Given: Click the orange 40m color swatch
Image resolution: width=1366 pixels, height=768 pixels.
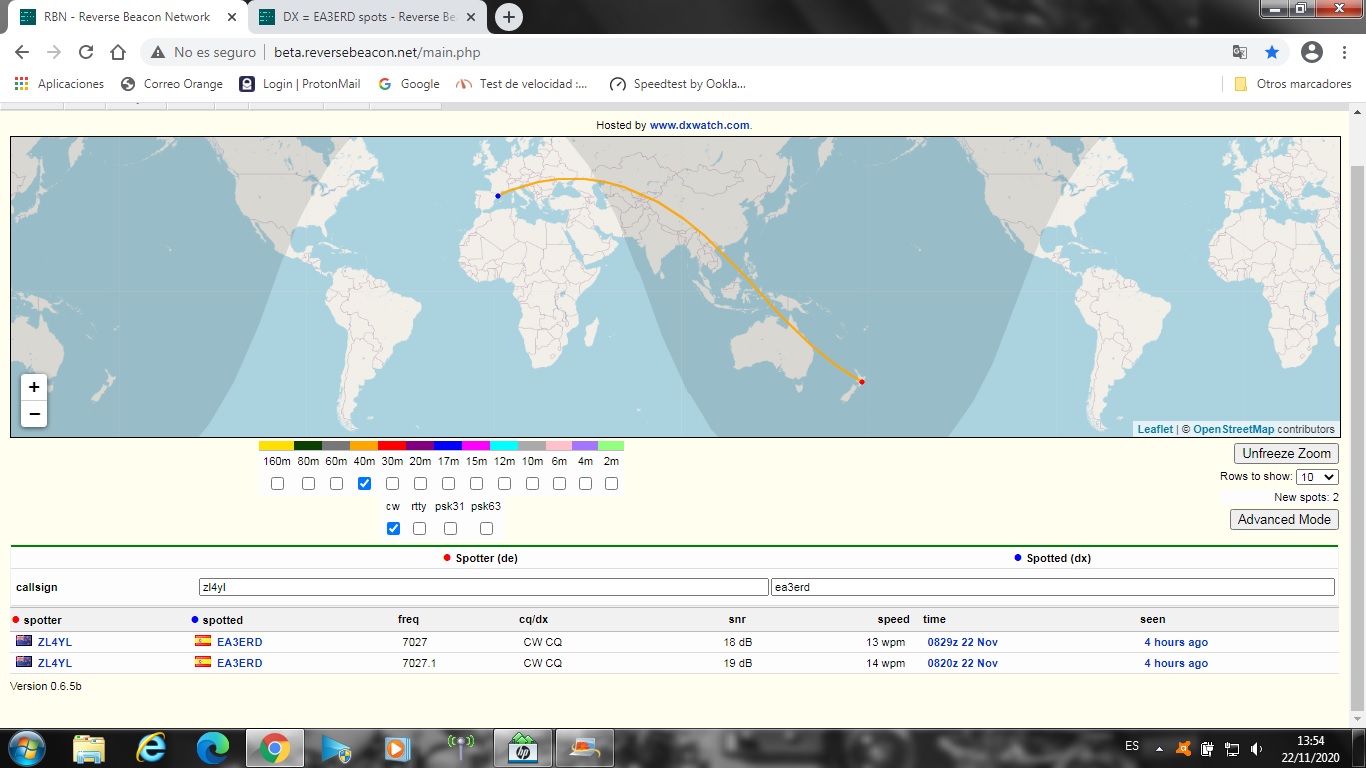Looking at the screenshot, I should click(364, 446).
